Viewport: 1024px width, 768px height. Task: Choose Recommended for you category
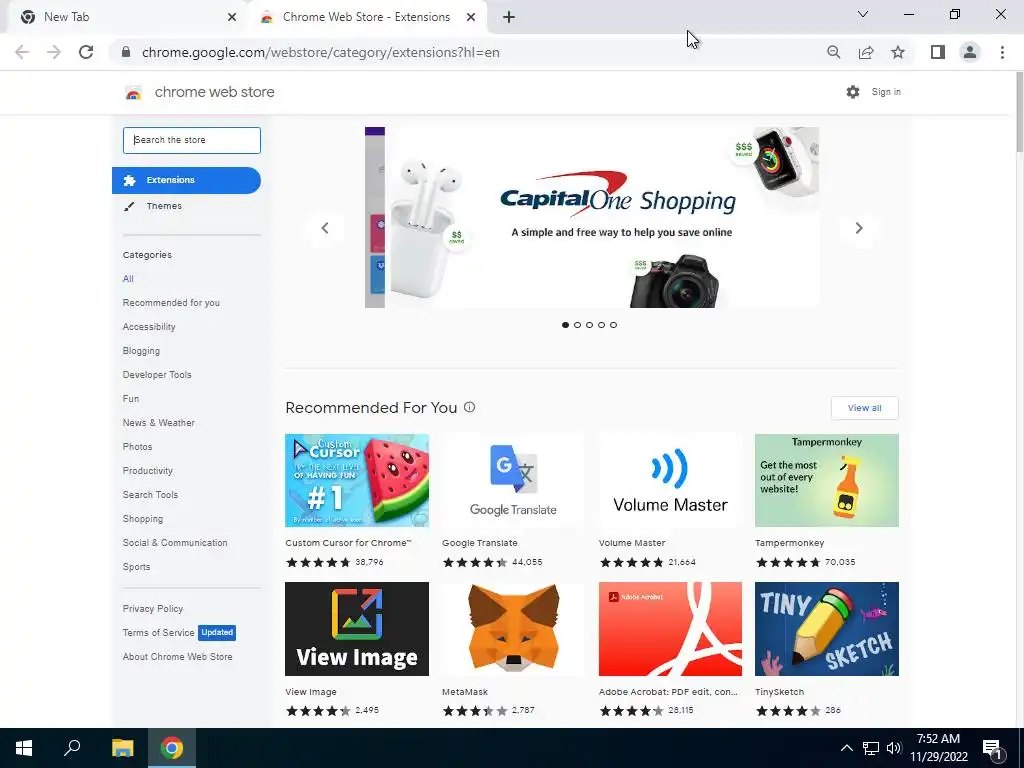click(171, 303)
